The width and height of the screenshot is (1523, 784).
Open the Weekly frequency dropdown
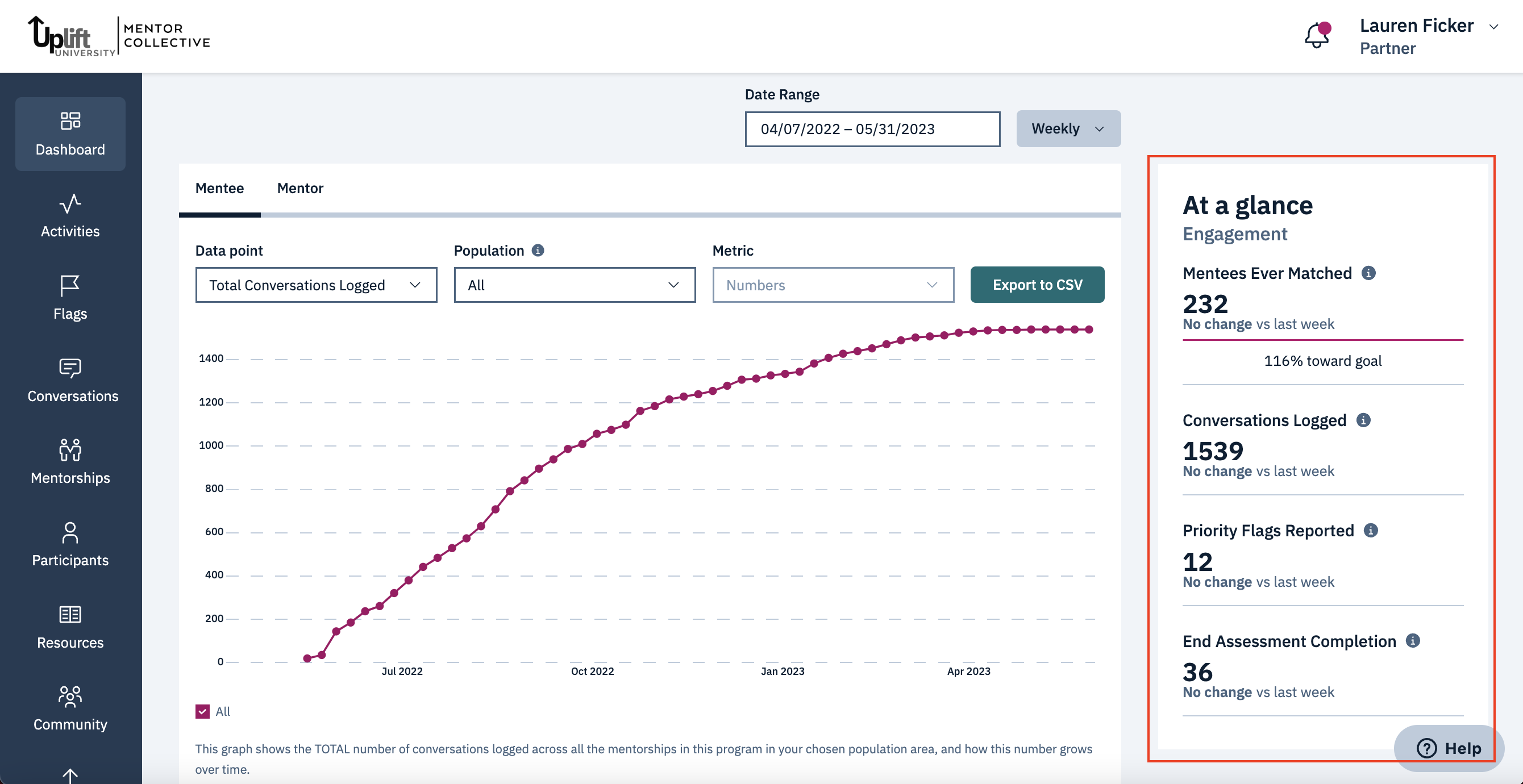coord(1068,128)
